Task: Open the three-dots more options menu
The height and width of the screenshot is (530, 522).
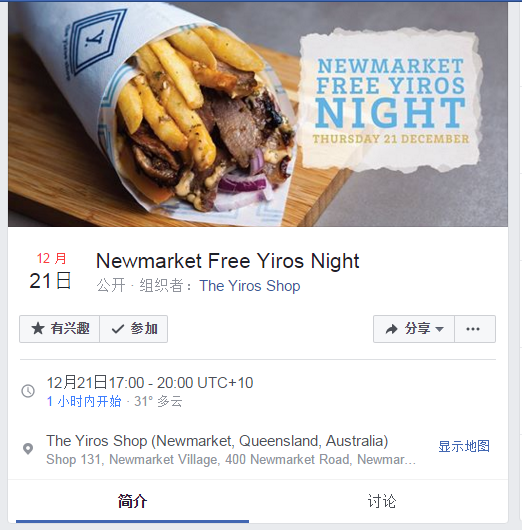Action: pos(475,329)
